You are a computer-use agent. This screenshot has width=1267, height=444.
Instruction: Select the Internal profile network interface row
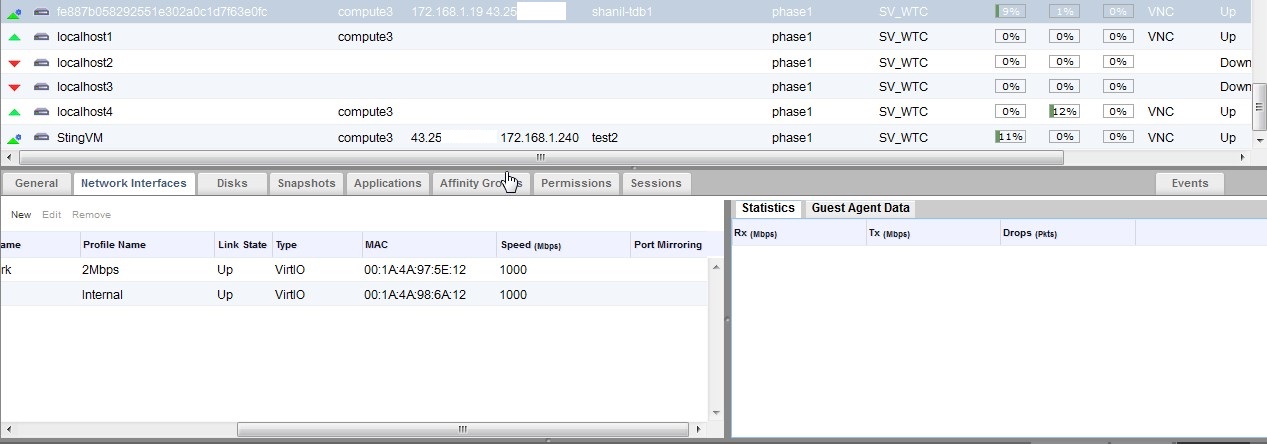tap(300, 295)
